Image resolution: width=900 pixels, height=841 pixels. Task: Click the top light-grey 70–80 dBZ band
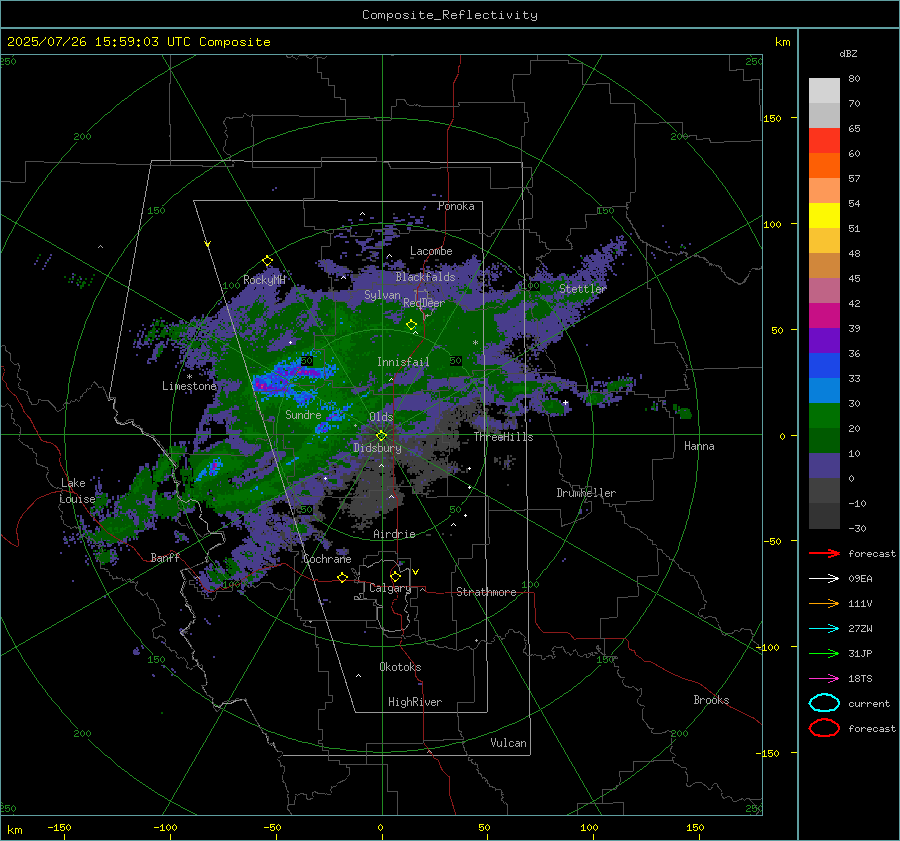coord(824,91)
